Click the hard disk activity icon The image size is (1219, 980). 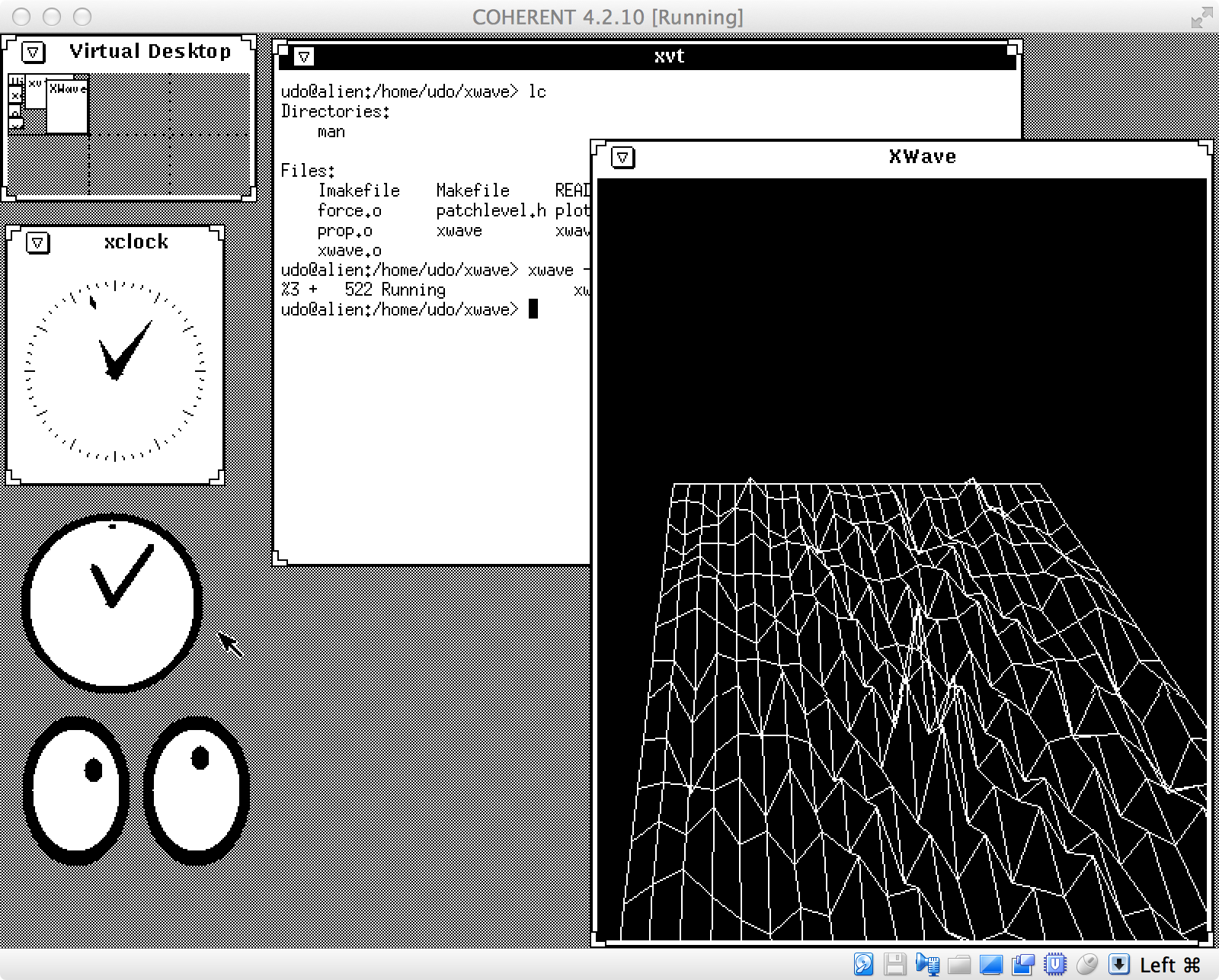(x=863, y=964)
